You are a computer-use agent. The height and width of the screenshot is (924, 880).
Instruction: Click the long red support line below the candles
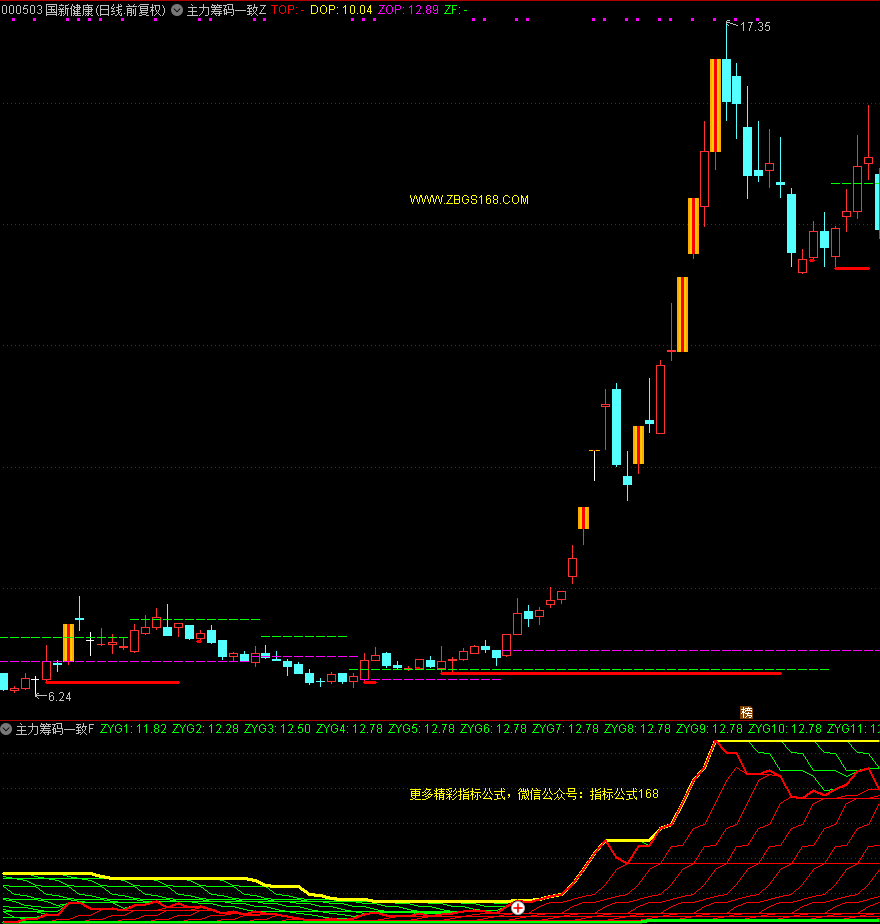[610, 673]
